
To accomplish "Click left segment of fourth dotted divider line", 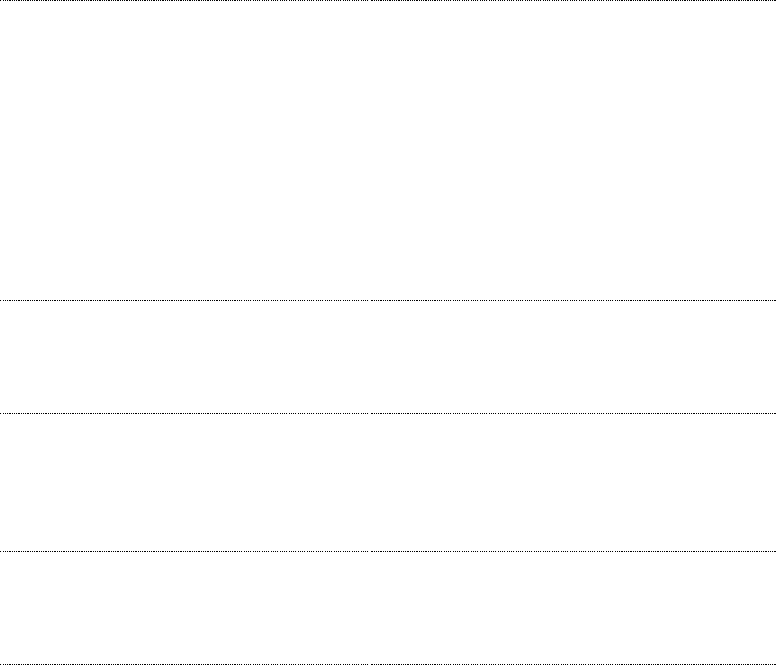I will [x=184, y=551].
